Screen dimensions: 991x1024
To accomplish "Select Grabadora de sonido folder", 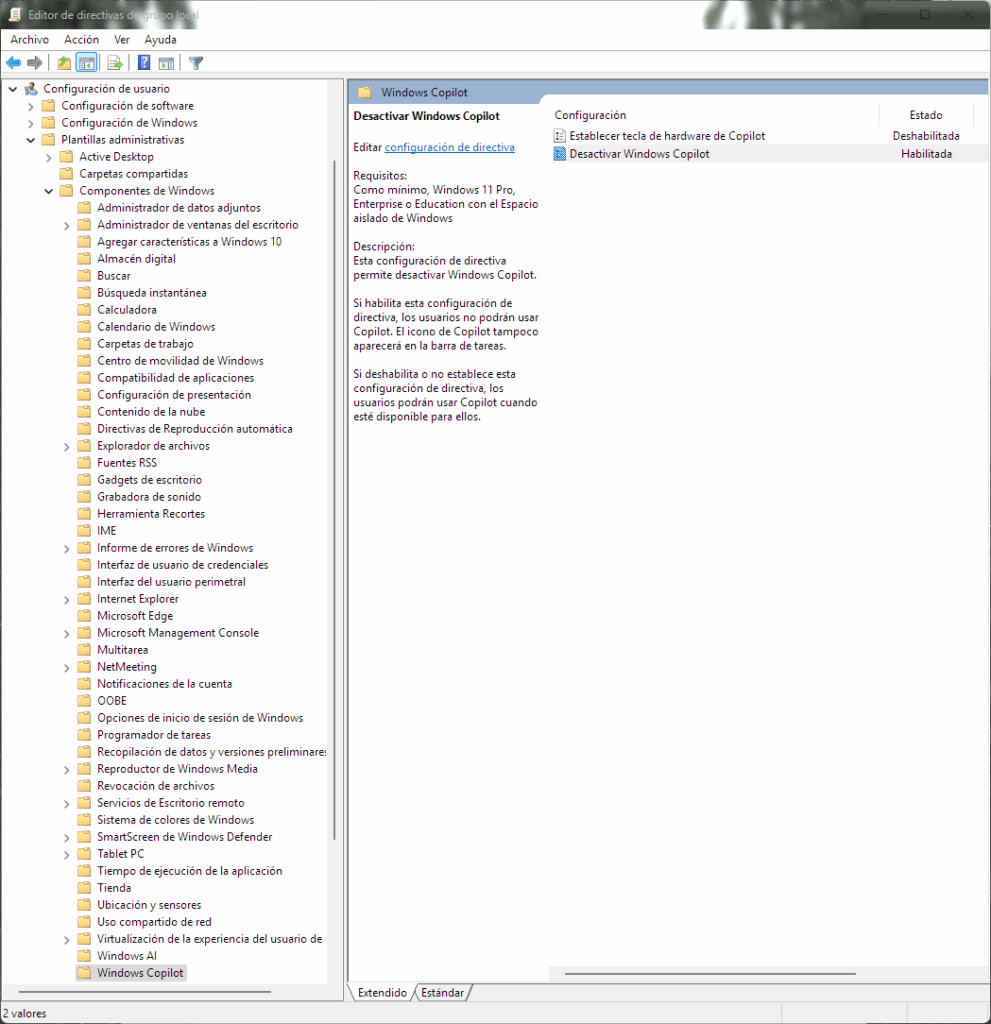I will point(149,497).
